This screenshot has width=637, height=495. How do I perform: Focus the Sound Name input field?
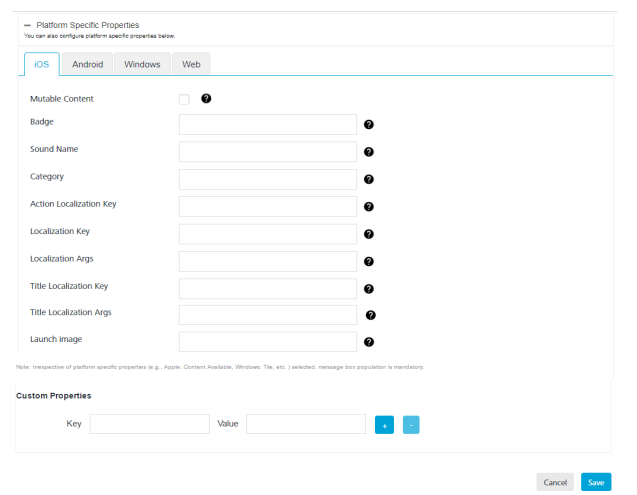pos(268,152)
